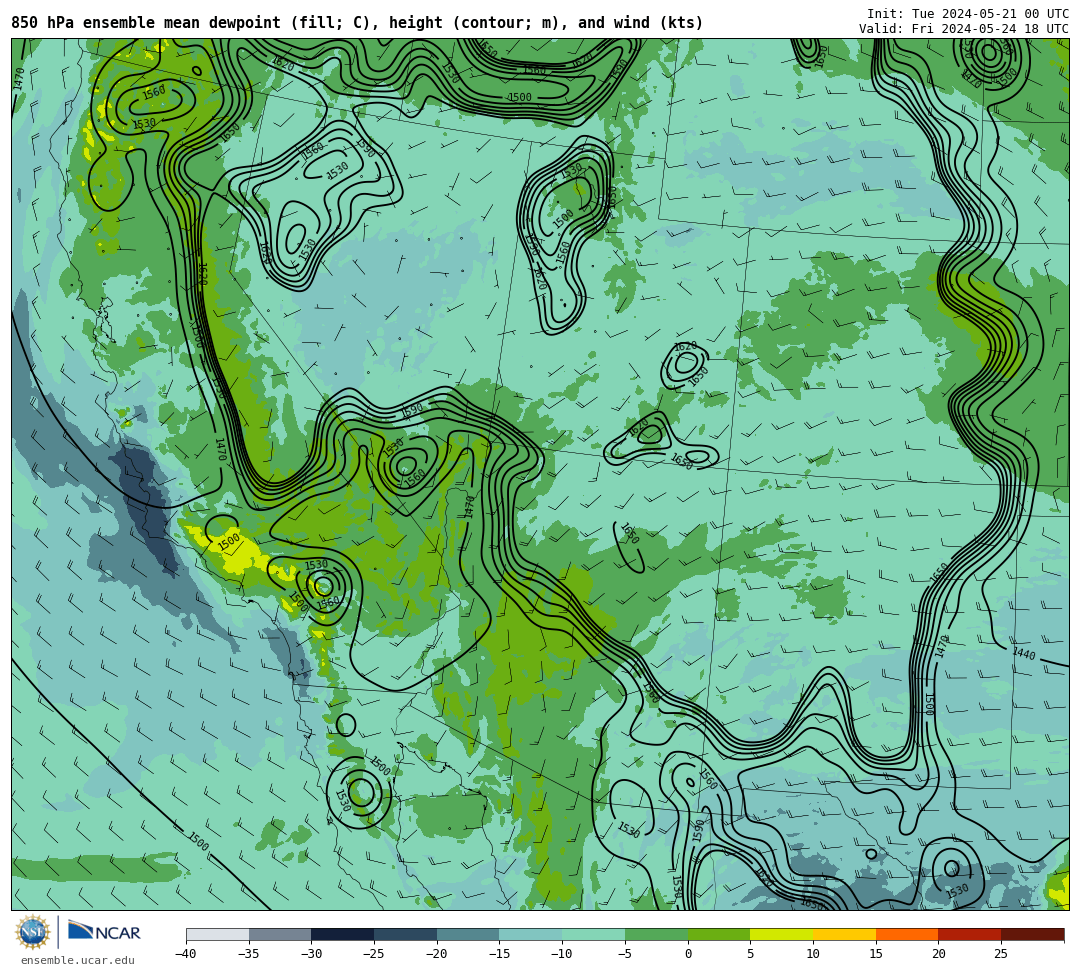Click the -15 colorbar tick label

(x=499, y=954)
